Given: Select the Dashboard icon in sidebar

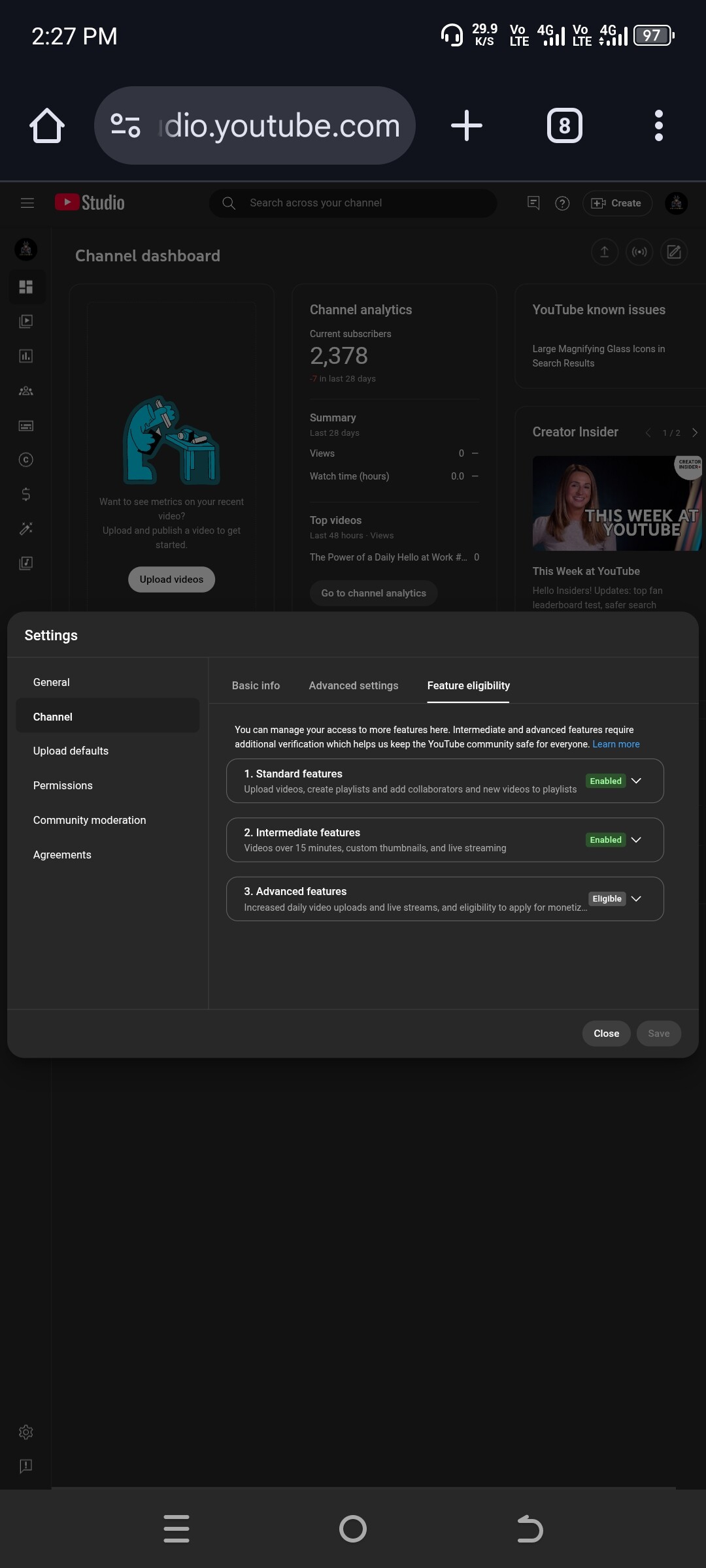Looking at the screenshot, I should [x=26, y=287].
